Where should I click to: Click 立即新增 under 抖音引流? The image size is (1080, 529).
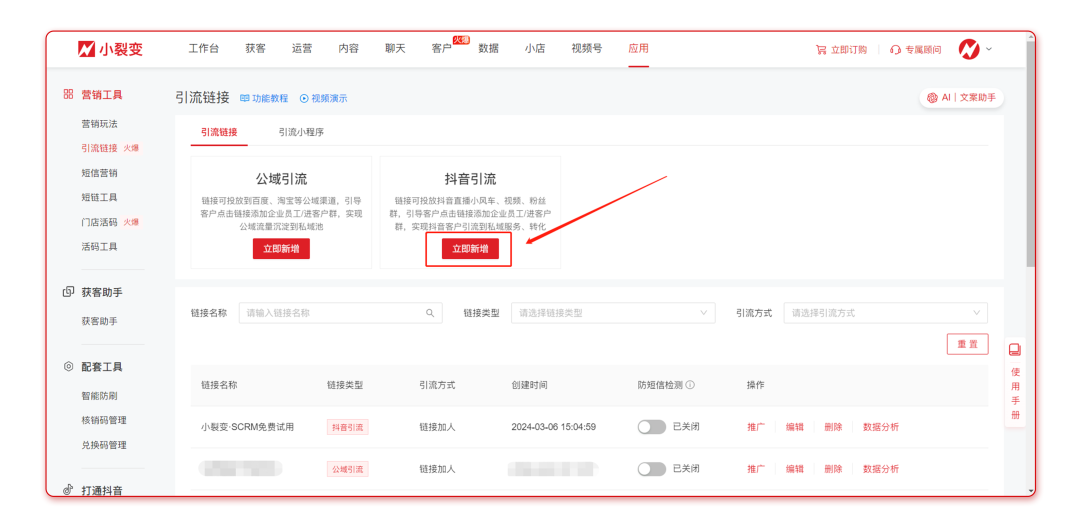470,249
